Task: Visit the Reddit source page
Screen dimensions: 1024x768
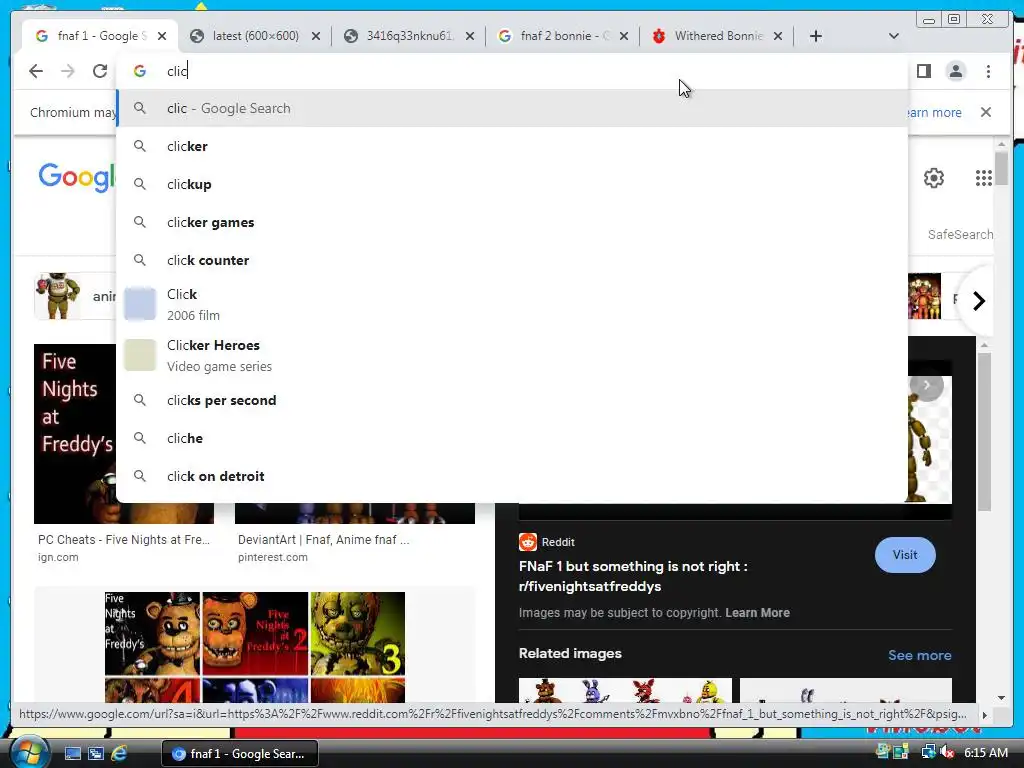Action: pos(904,555)
